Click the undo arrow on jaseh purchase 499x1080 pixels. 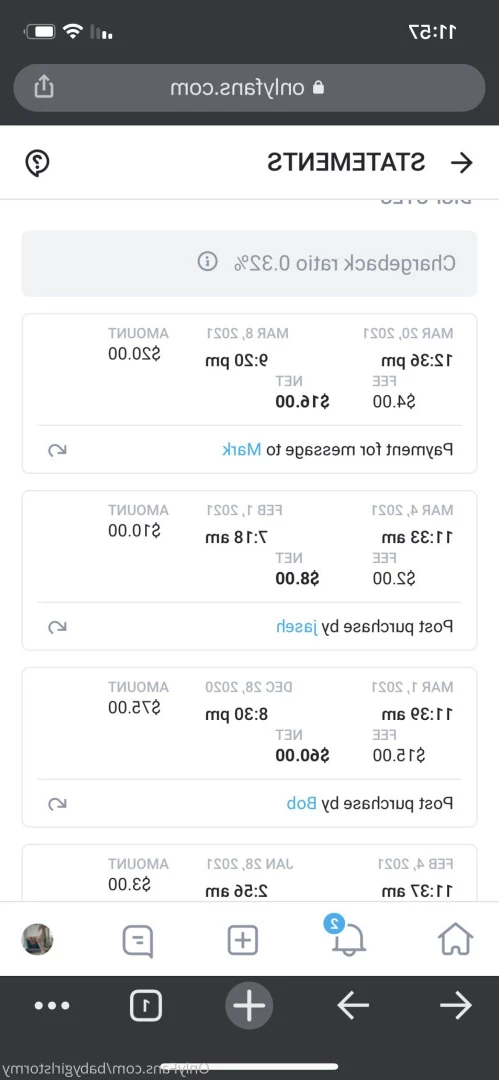tap(57, 627)
